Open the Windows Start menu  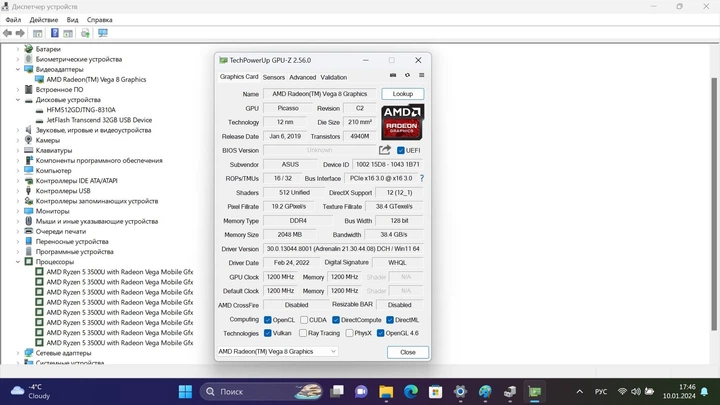(186, 392)
